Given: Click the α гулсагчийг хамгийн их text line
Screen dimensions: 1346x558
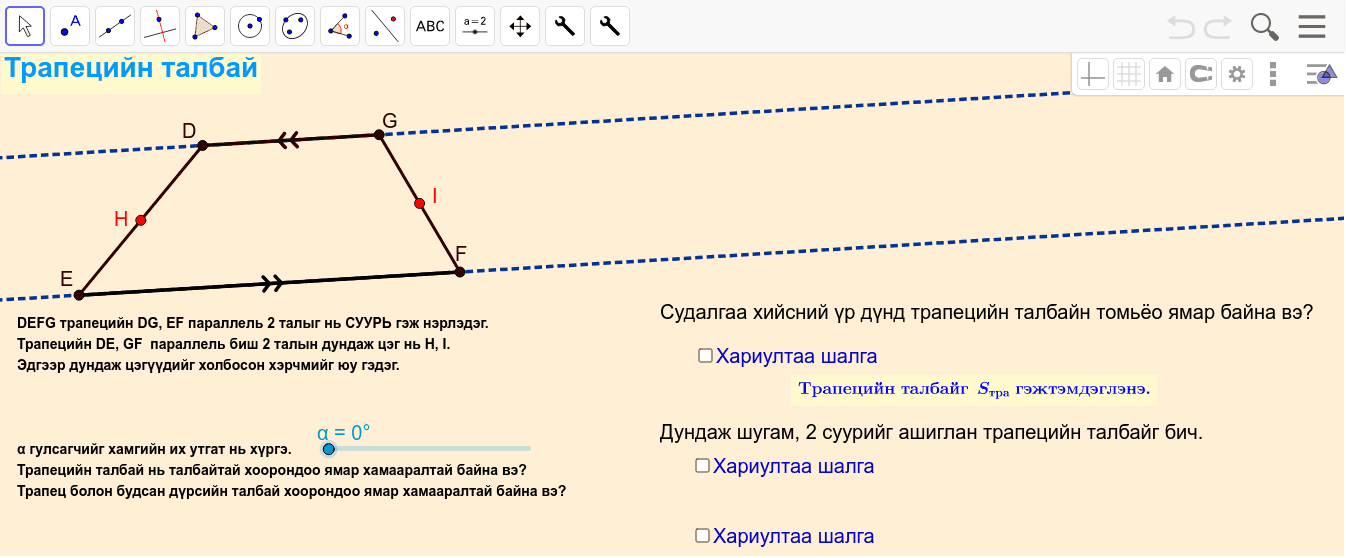Looking at the screenshot, I should tap(154, 451).
